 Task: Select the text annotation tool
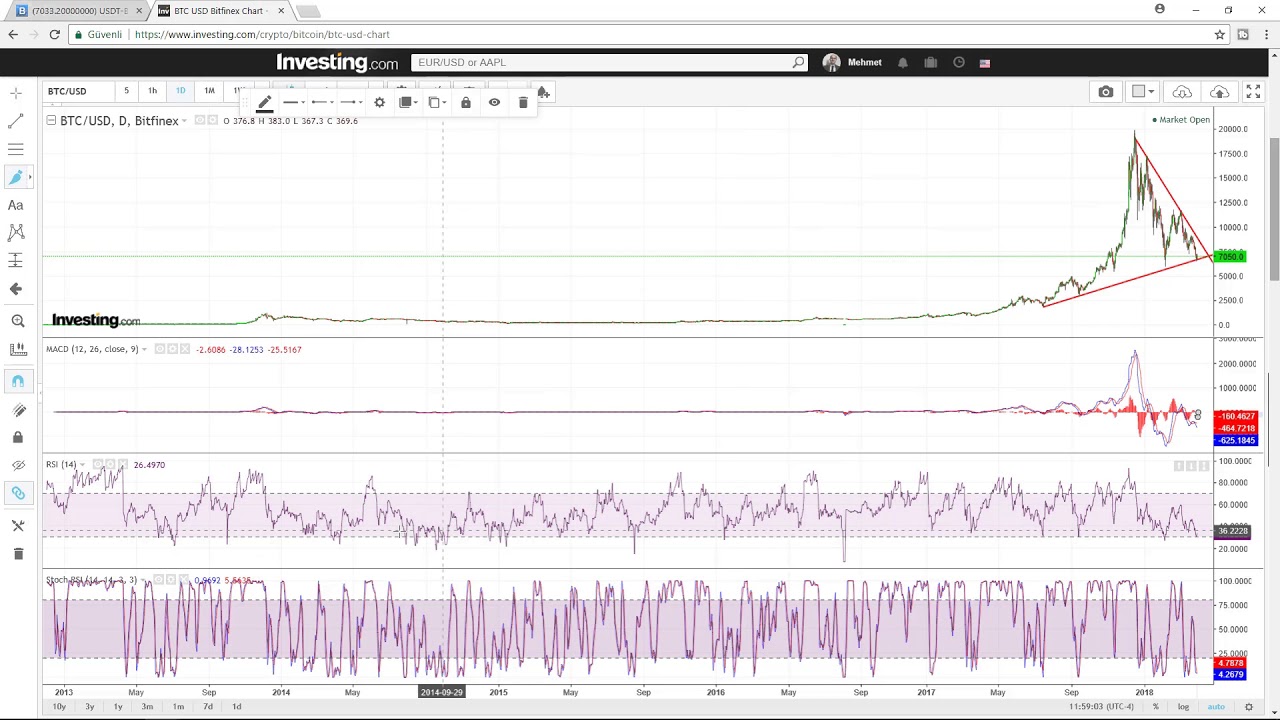(x=16, y=205)
